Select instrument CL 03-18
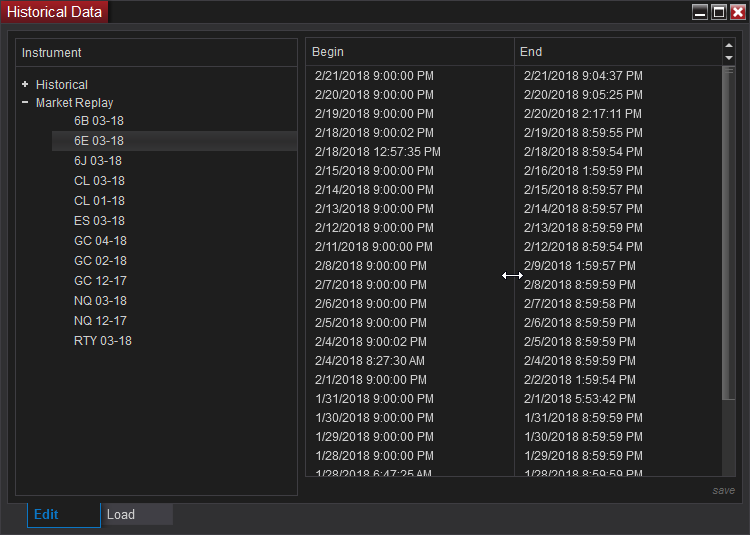The height and width of the screenshot is (535, 750). point(99,181)
